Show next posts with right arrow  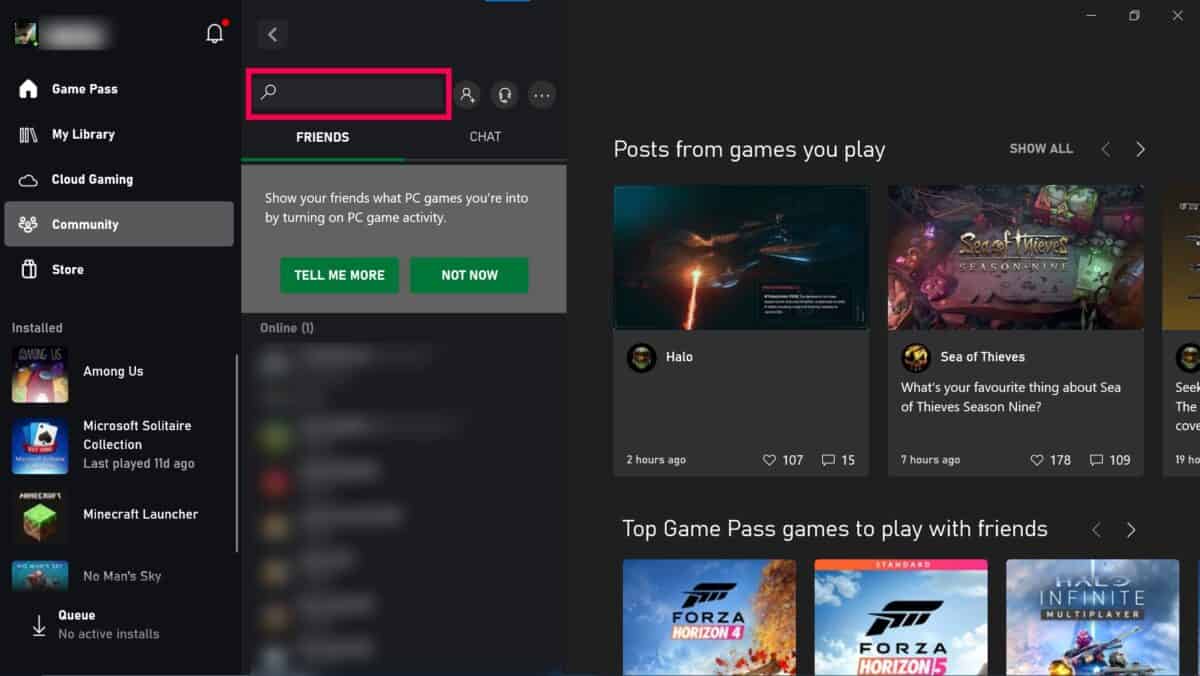pyautogui.click(x=1140, y=149)
